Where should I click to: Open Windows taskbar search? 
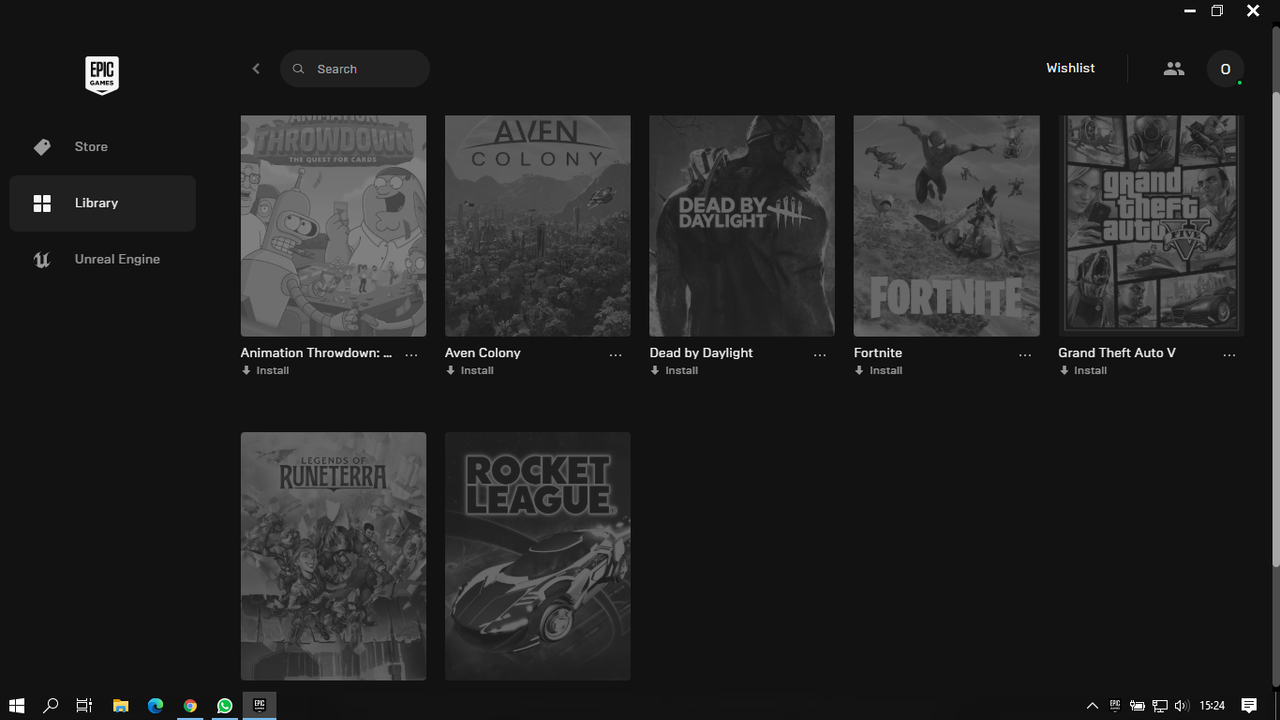51,705
